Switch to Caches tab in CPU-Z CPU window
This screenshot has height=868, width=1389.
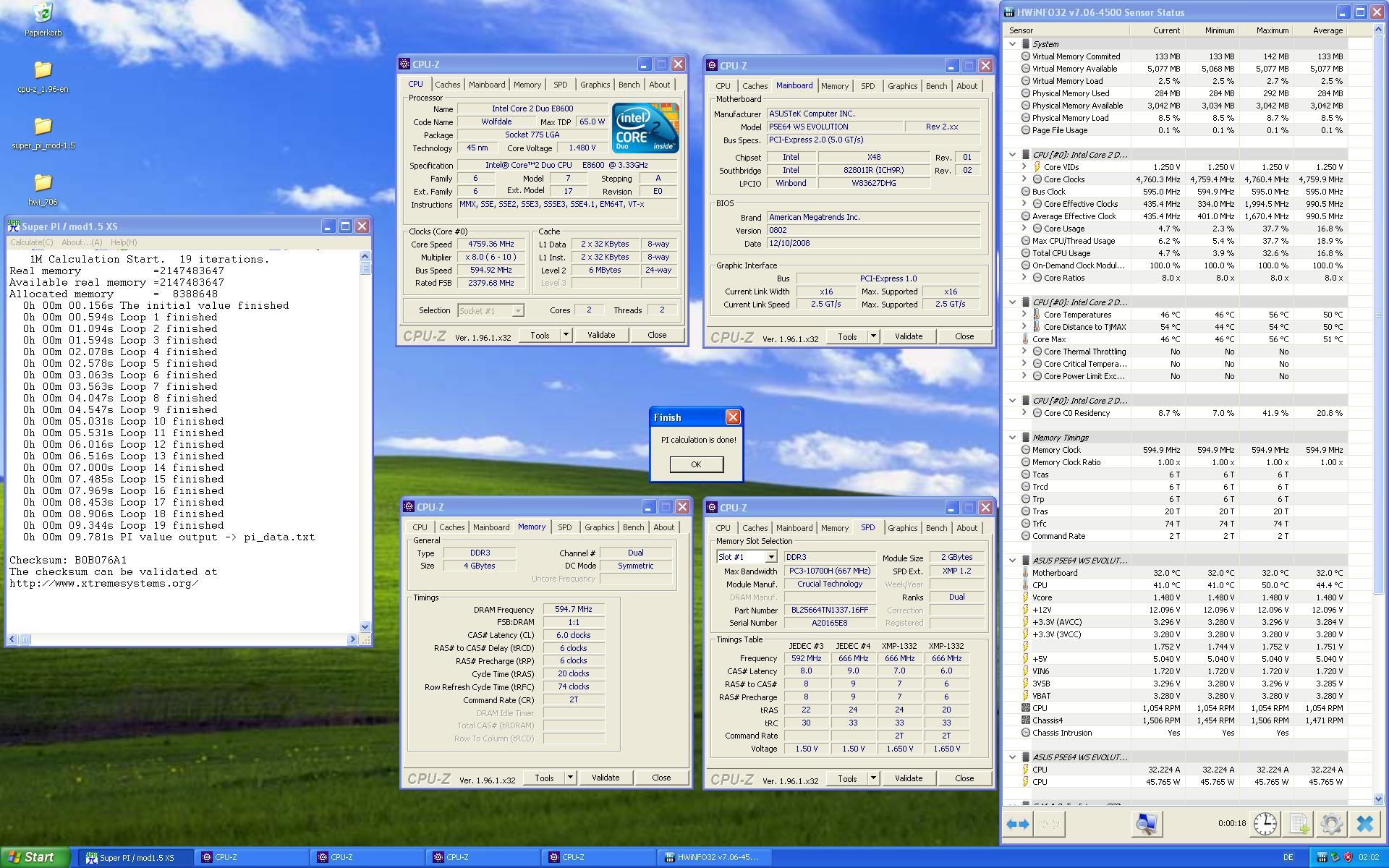coord(448,85)
